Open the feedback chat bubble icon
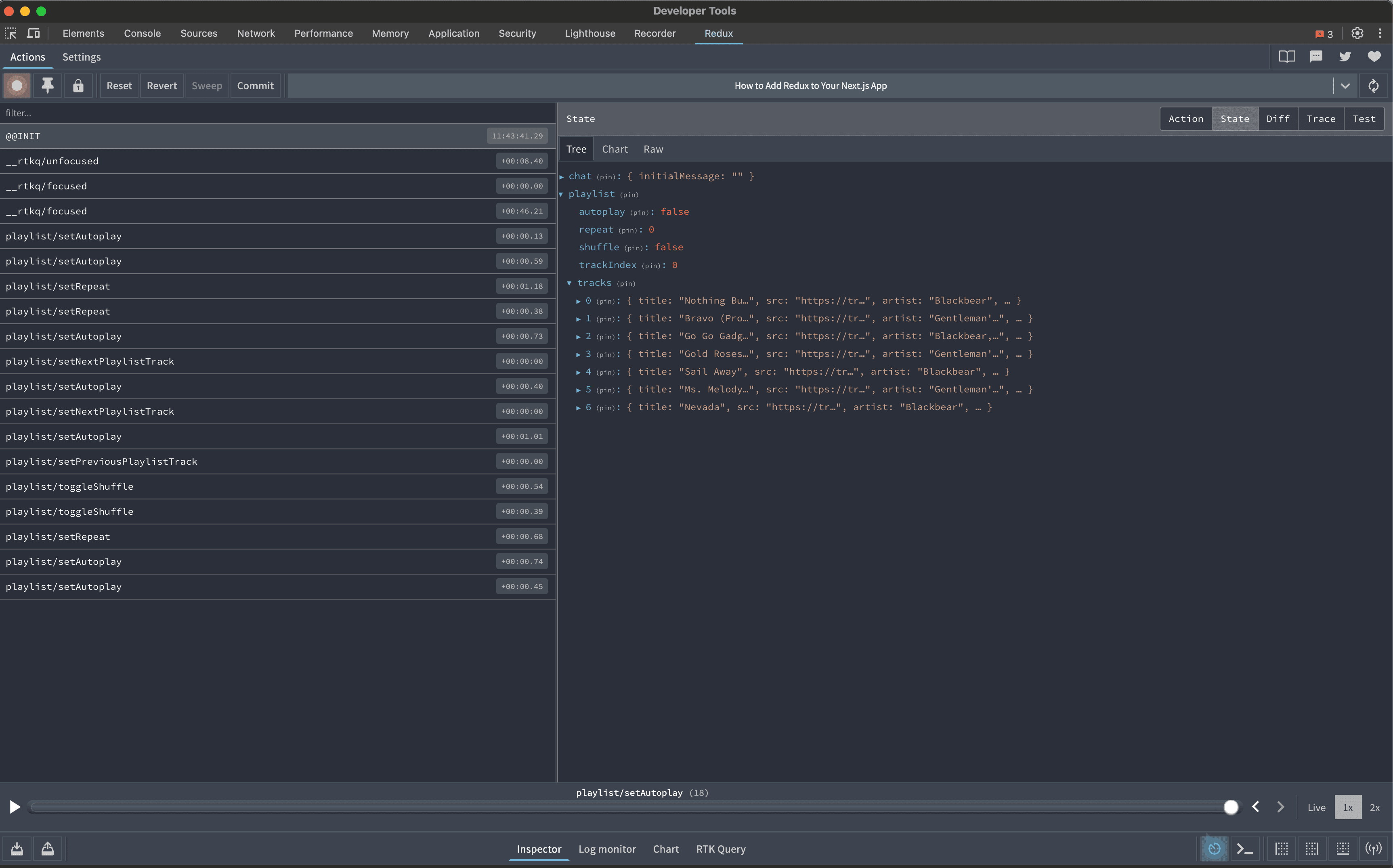The width and height of the screenshot is (1393, 868). point(1315,56)
